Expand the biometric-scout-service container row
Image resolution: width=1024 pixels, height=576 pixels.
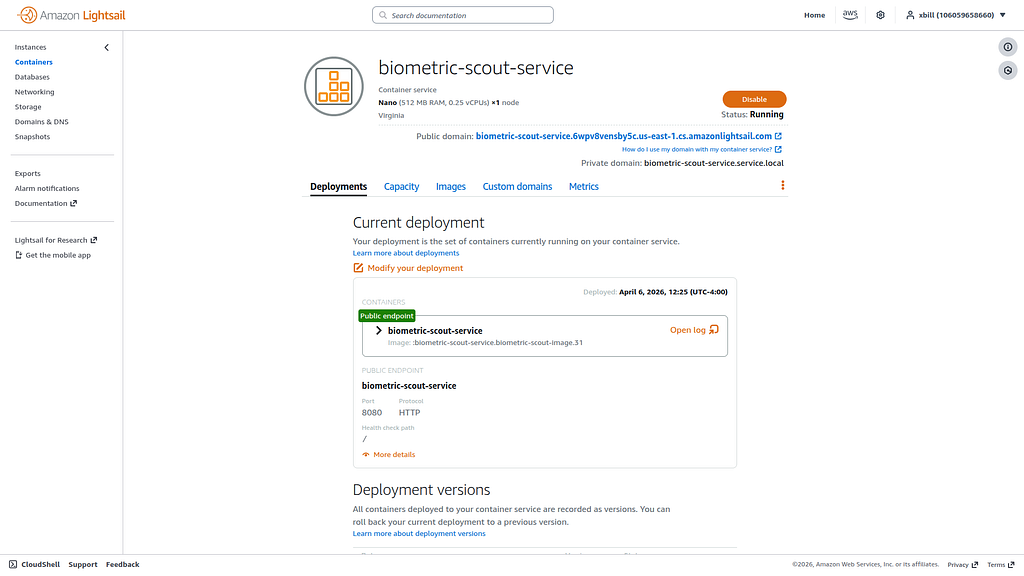(x=379, y=330)
